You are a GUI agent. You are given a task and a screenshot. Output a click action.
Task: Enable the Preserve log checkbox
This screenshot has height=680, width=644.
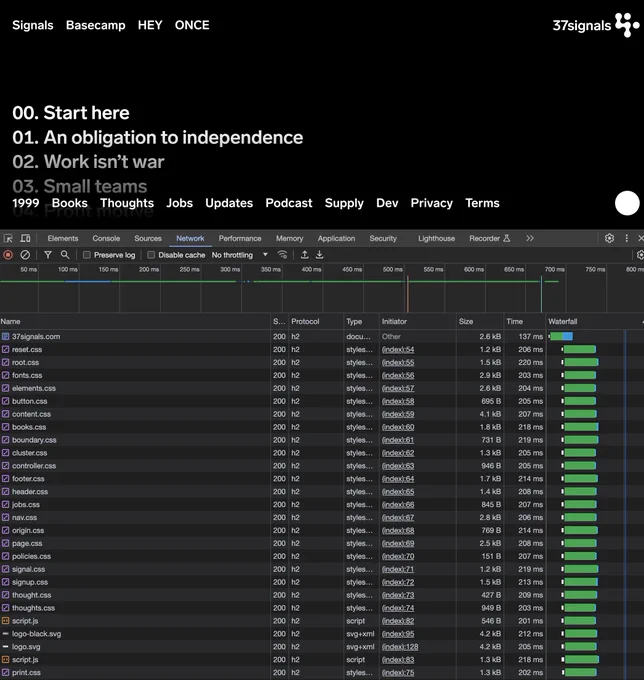point(87,255)
